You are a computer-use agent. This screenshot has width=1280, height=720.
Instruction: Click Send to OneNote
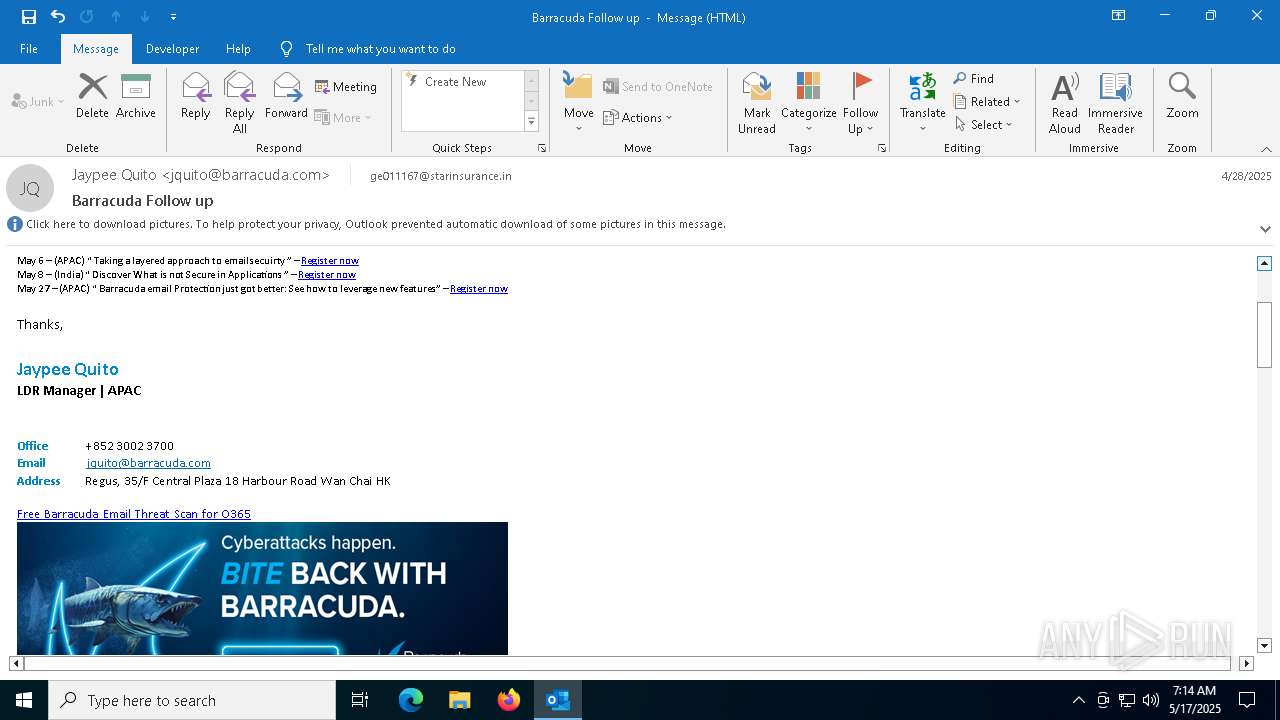pyautogui.click(x=658, y=87)
